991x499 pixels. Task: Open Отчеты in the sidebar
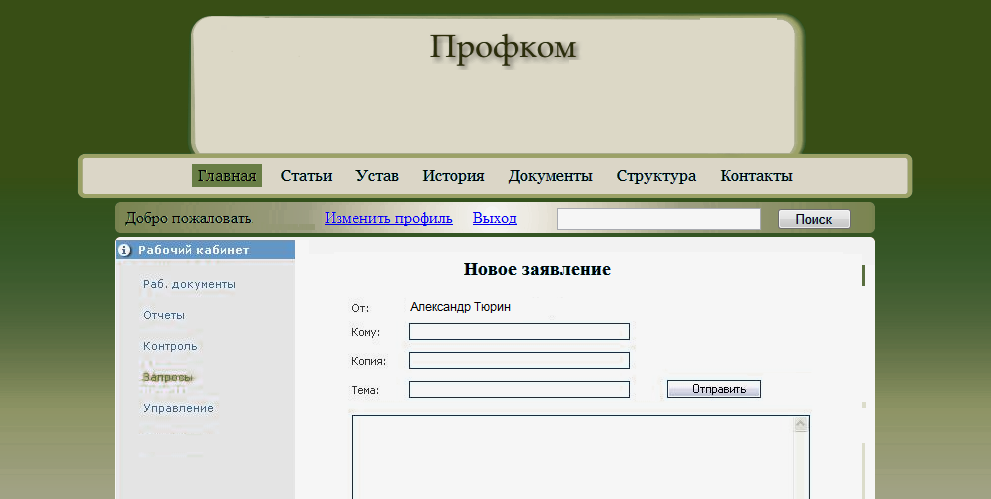pyautogui.click(x=164, y=315)
